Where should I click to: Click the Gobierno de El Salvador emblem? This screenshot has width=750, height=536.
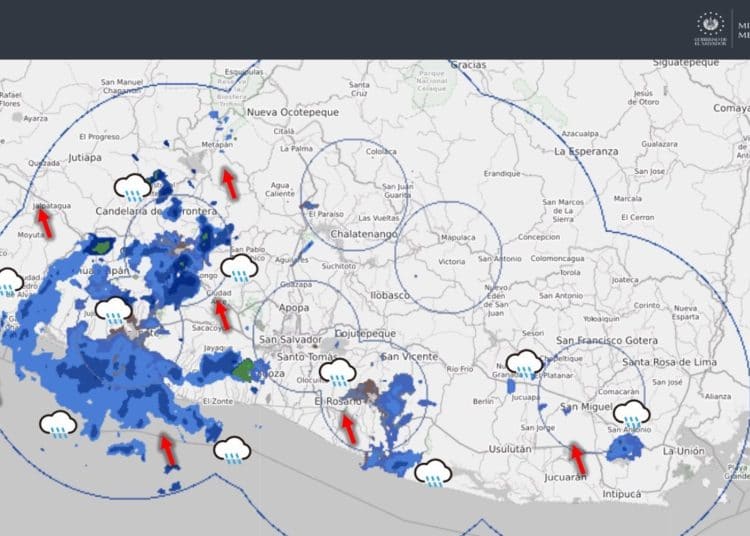click(710, 29)
